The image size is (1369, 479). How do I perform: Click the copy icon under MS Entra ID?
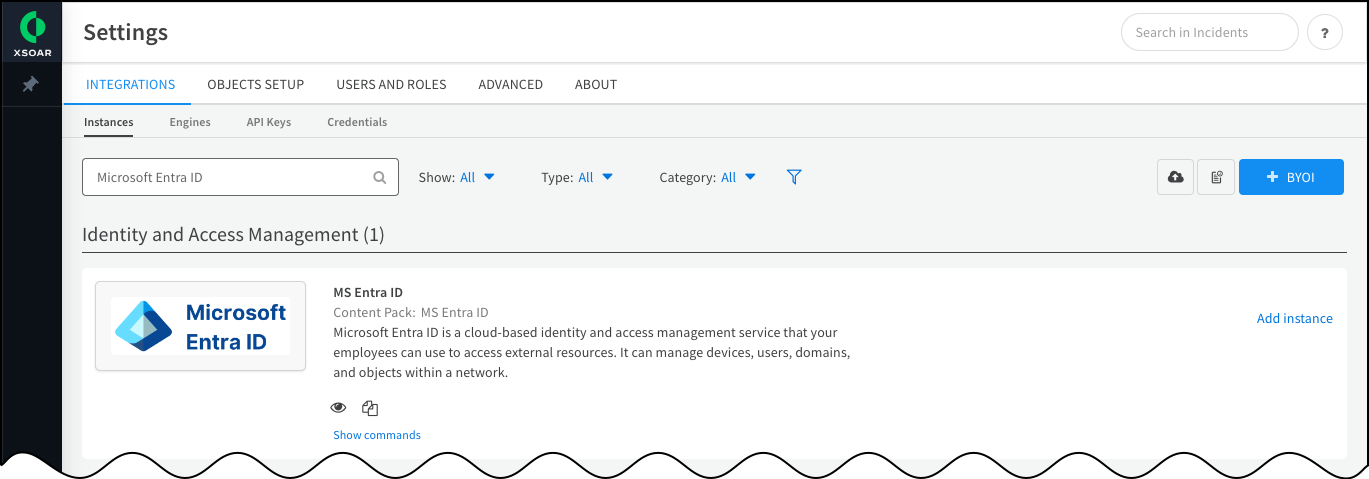(x=370, y=408)
